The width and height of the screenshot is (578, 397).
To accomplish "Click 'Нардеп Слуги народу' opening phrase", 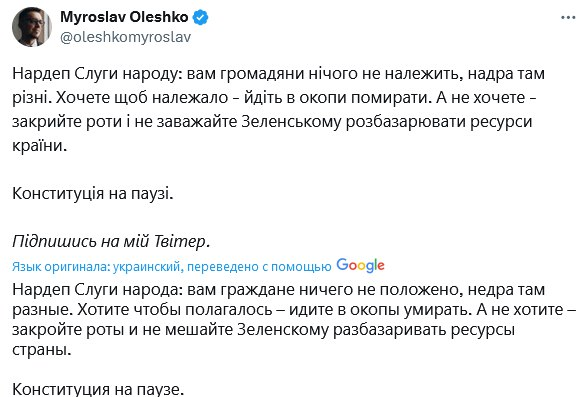I will point(95,74).
